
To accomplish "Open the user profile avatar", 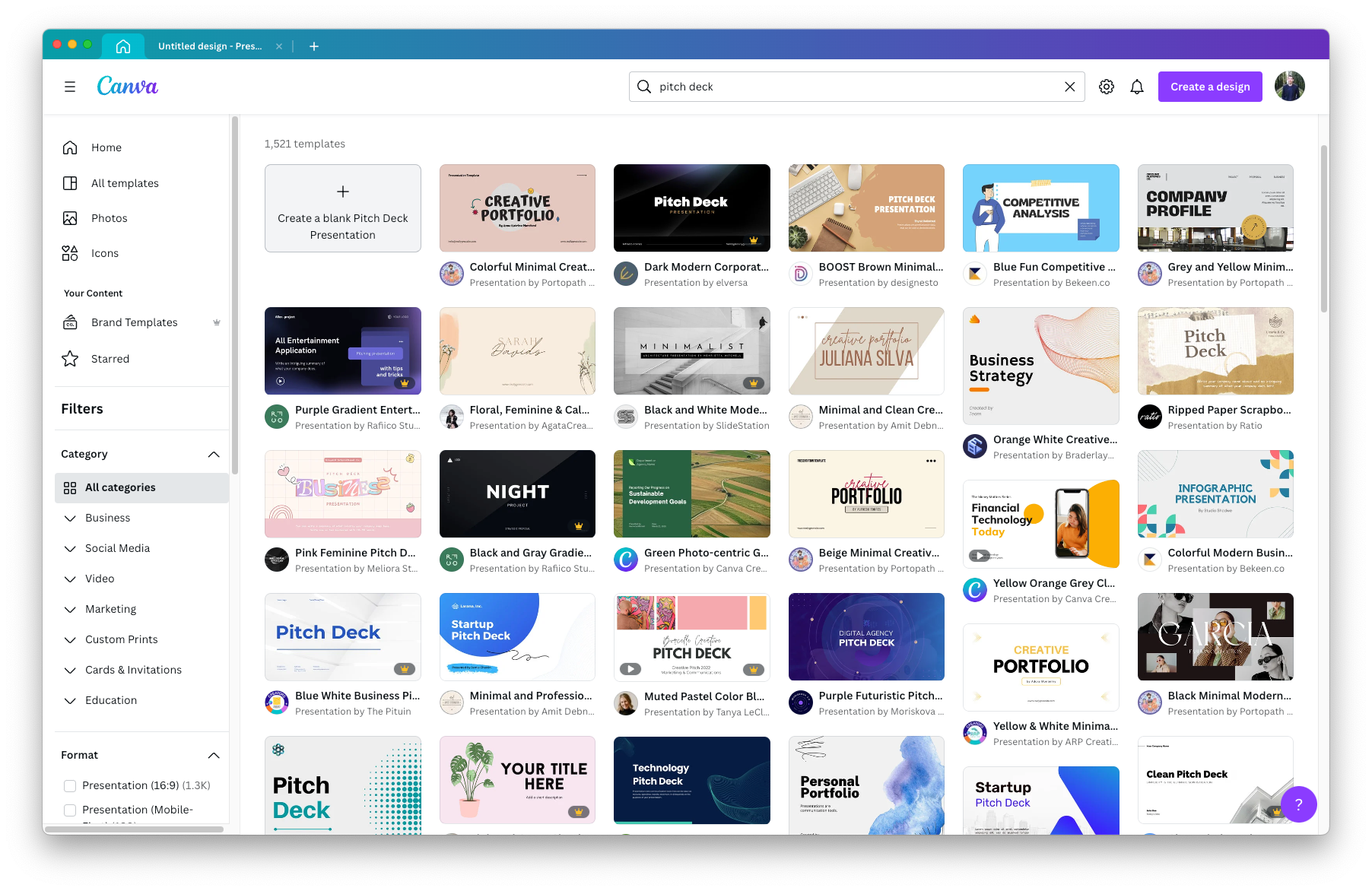I will click(1290, 87).
